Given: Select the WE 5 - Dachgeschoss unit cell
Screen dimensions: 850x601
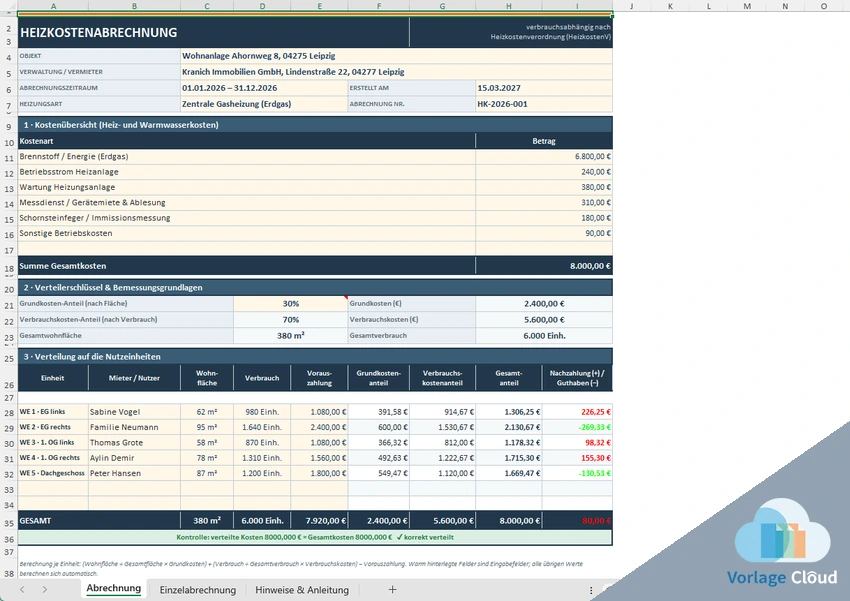Looking at the screenshot, I should point(53,473).
